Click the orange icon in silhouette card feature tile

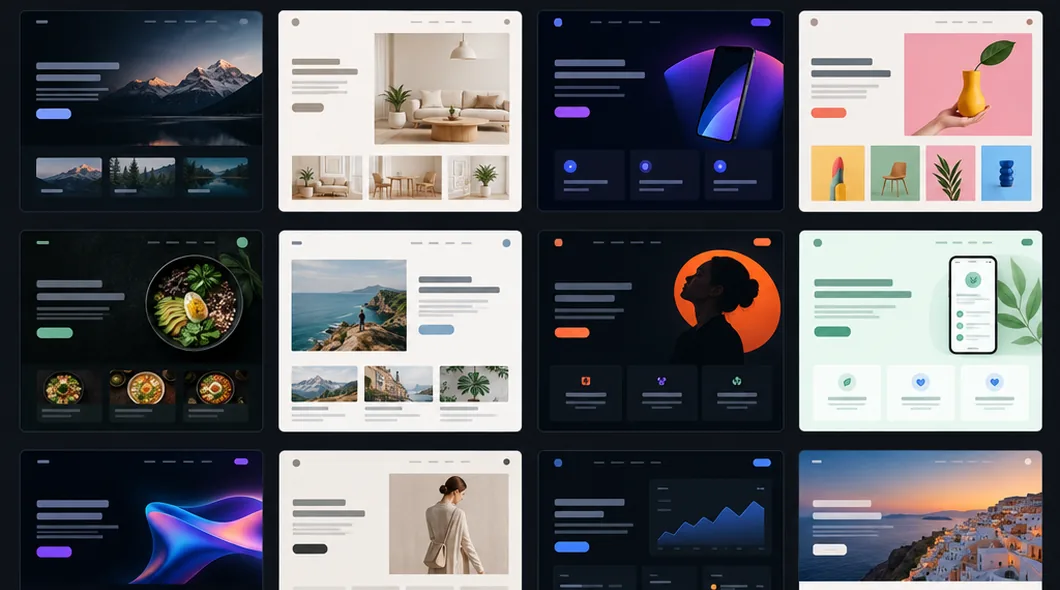click(x=585, y=381)
